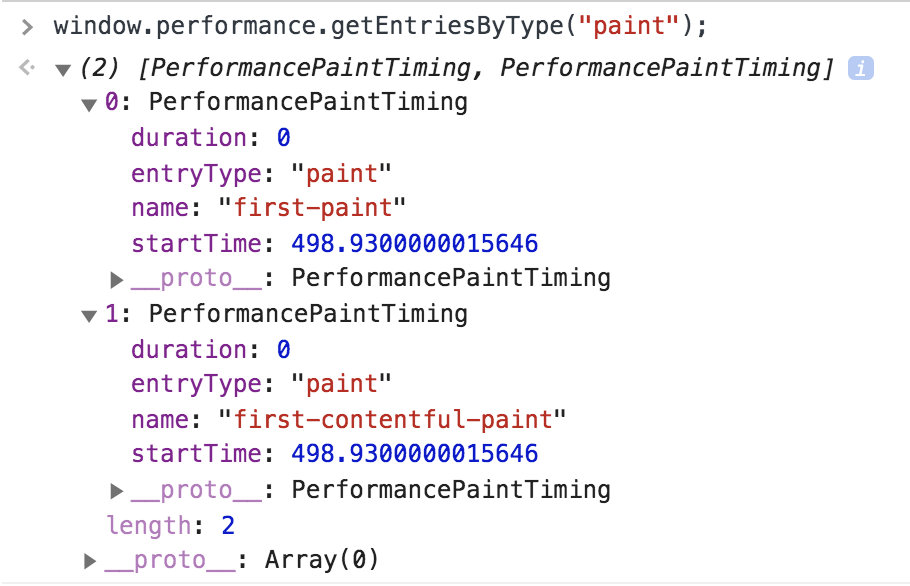Expand __proto__ under the first-paint entry
The width and height of the screenshot is (910, 586).
(x=117, y=280)
